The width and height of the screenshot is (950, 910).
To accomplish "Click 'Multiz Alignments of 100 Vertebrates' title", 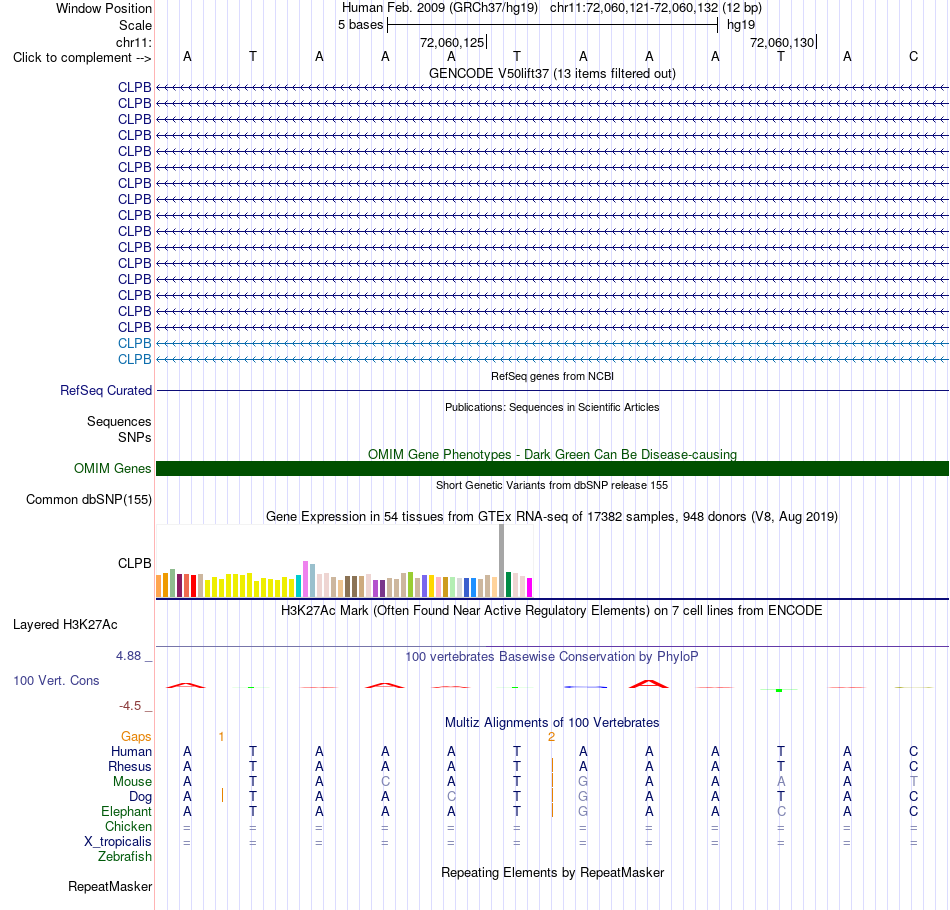I will pos(552,723).
